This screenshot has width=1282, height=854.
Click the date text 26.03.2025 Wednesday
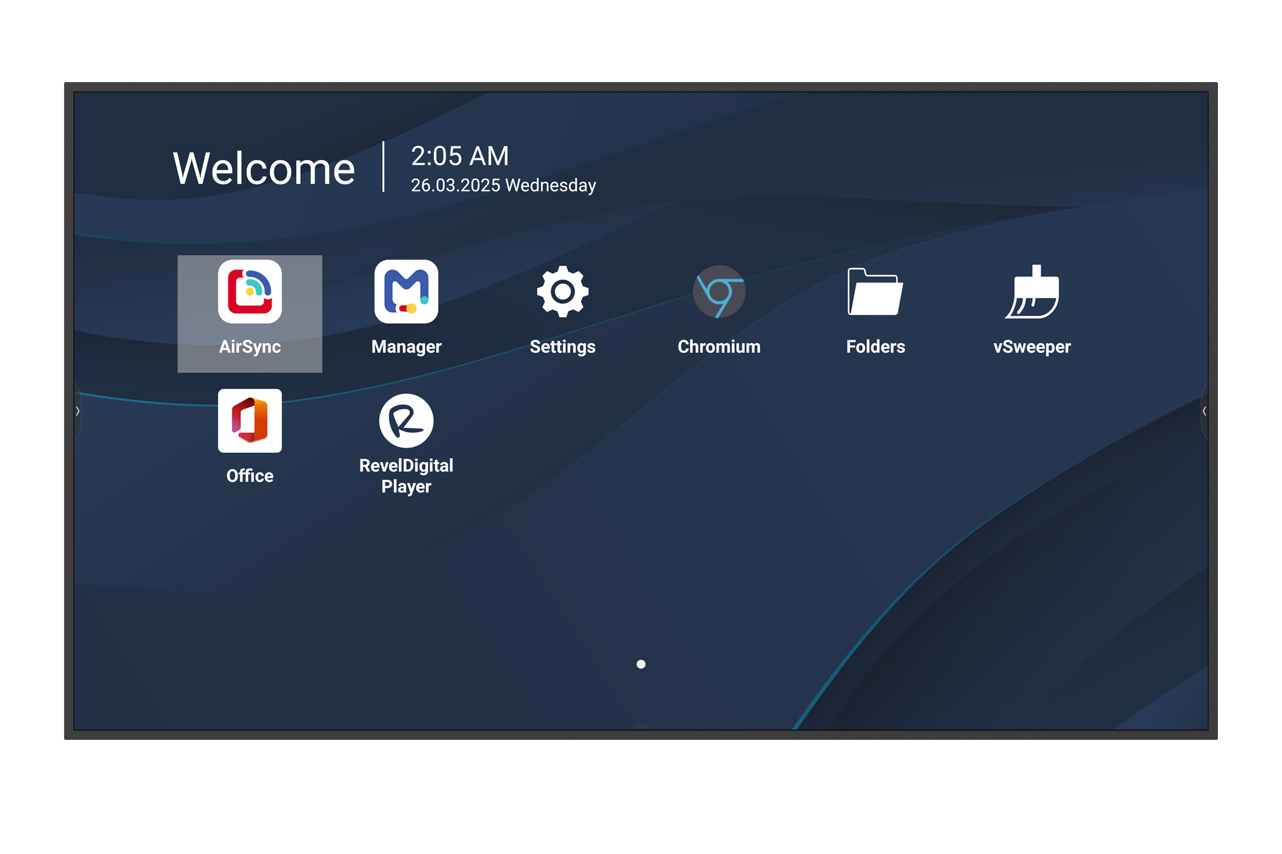(503, 186)
